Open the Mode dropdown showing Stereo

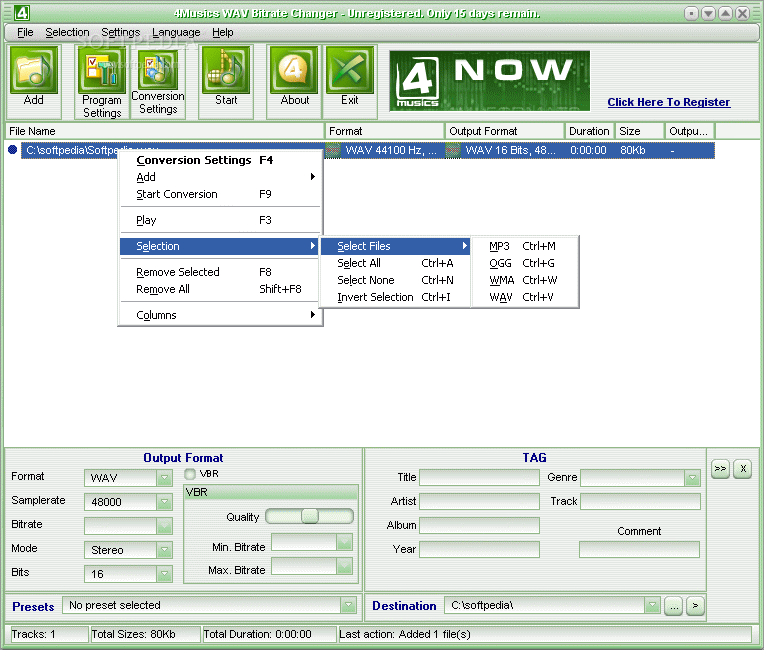pos(164,550)
